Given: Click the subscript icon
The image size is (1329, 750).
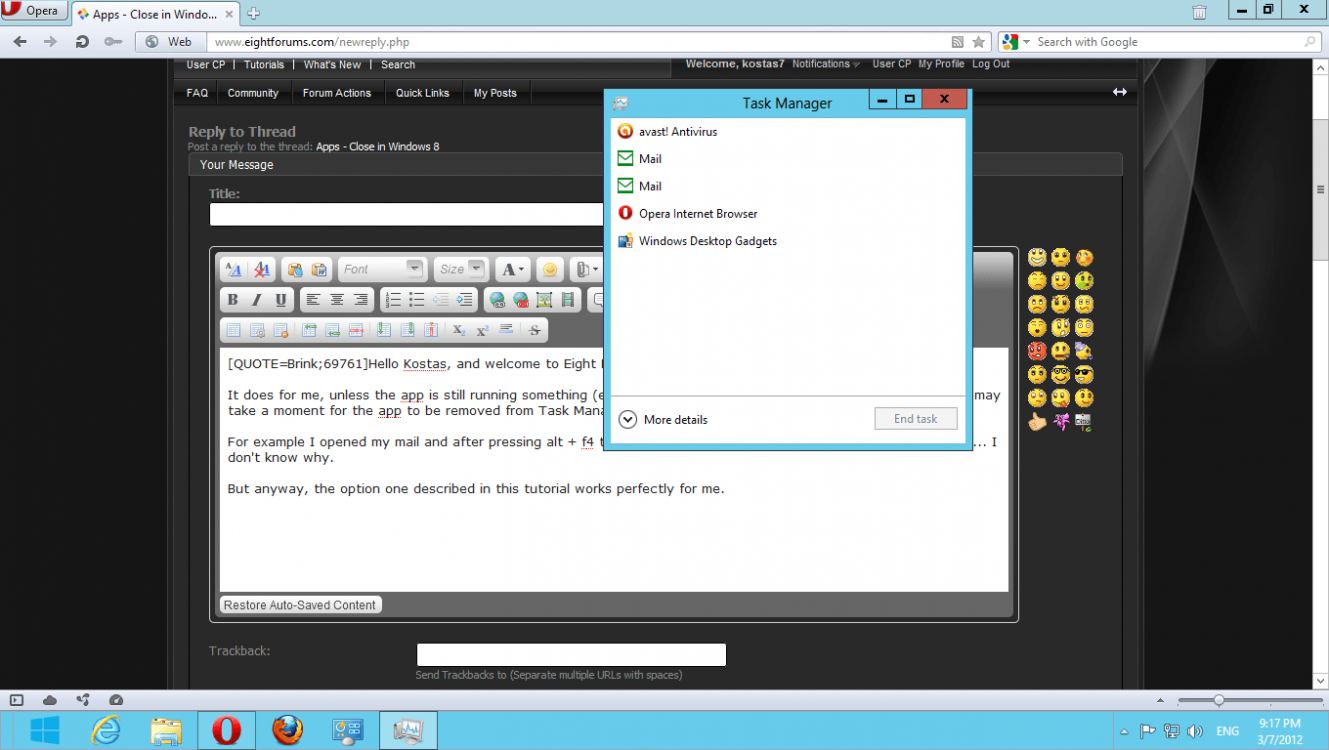Looking at the screenshot, I should (458, 330).
